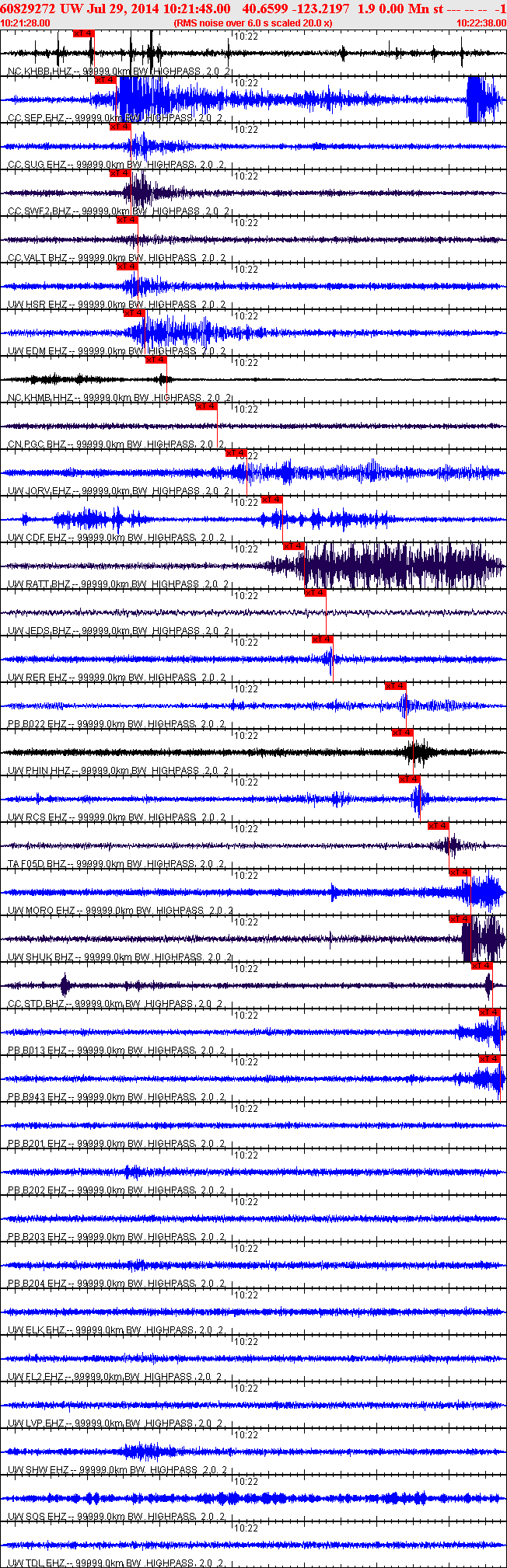Click the red pick marker on CC.SEP trace
The image size is (507, 1568).
tap(106, 80)
